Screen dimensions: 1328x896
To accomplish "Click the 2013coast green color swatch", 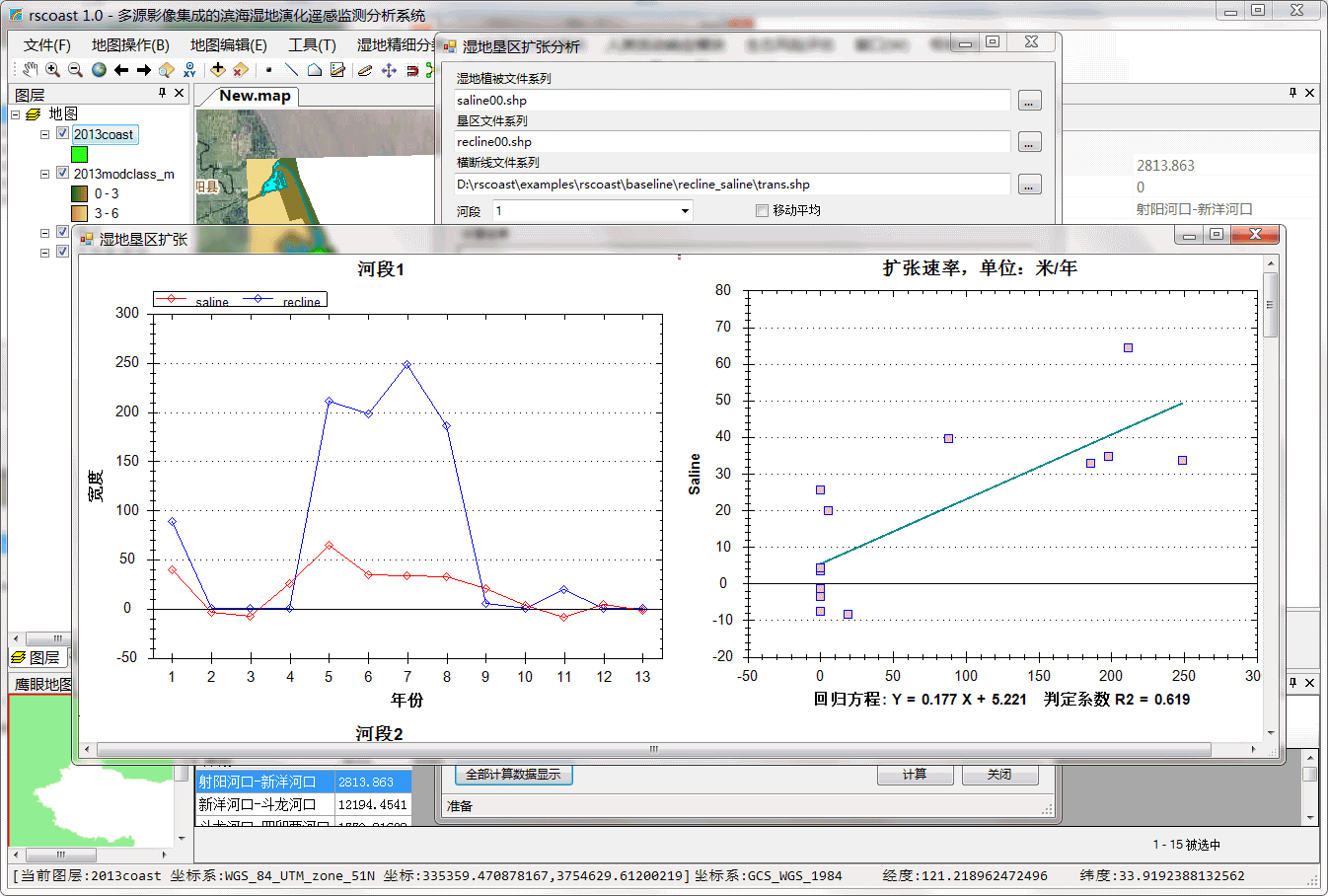I will tap(79, 154).
